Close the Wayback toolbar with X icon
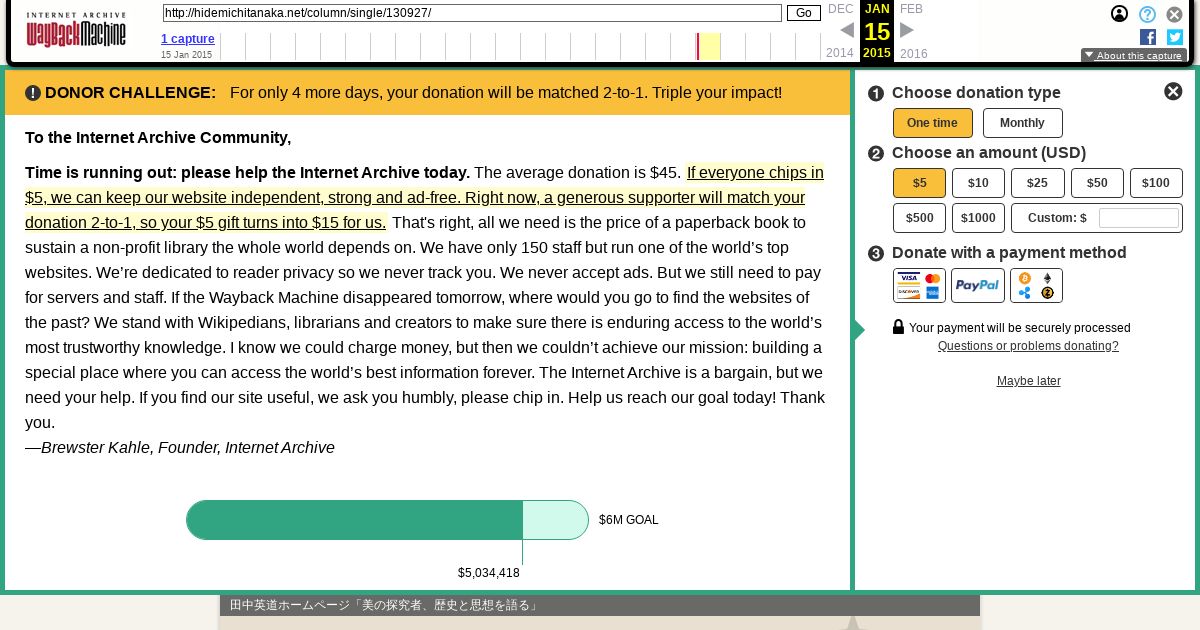The height and width of the screenshot is (630, 1200). tap(1175, 14)
